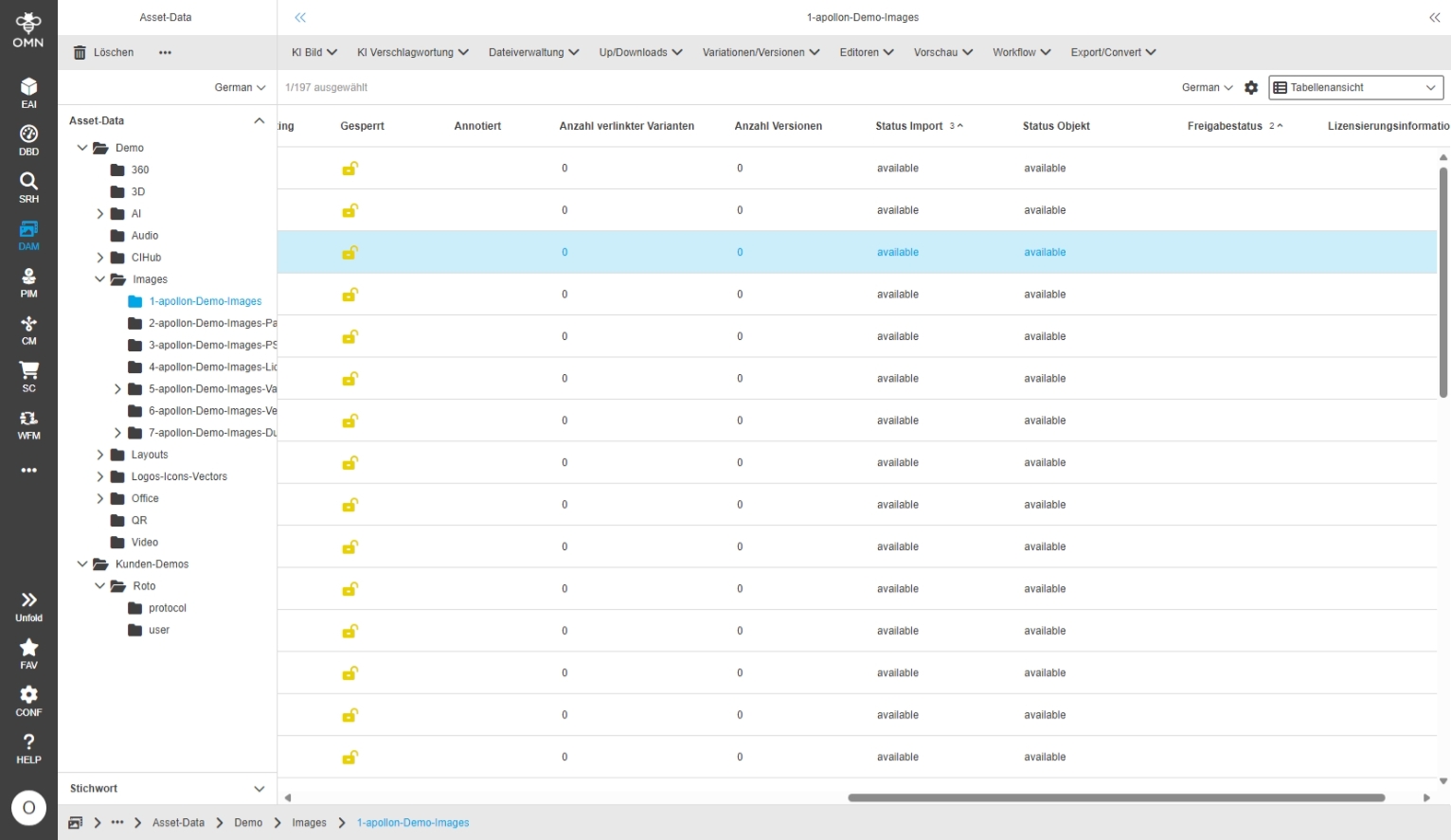Toggle the lock icon in highlighted row
The image size is (1451, 840).
(x=349, y=253)
